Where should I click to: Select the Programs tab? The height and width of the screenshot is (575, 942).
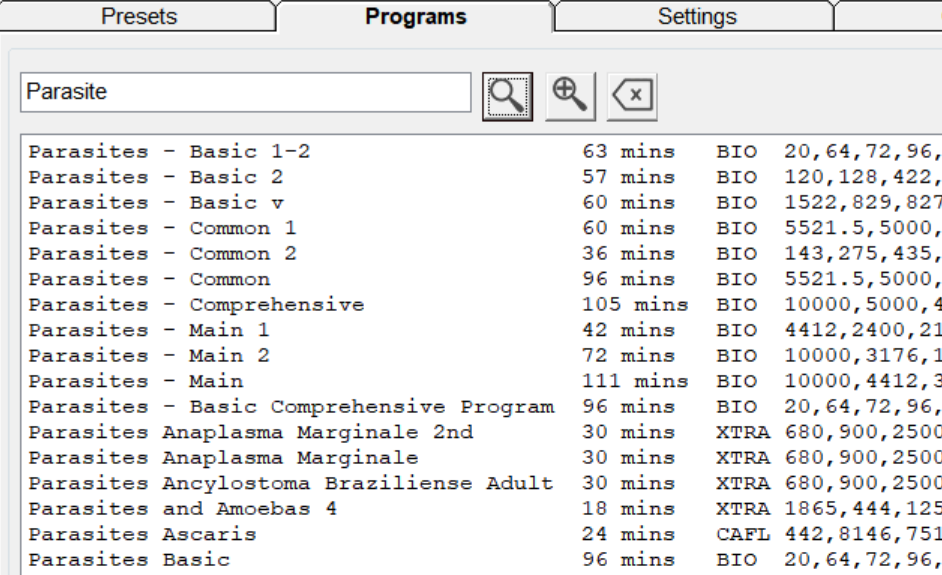click(x=415, y=17)
